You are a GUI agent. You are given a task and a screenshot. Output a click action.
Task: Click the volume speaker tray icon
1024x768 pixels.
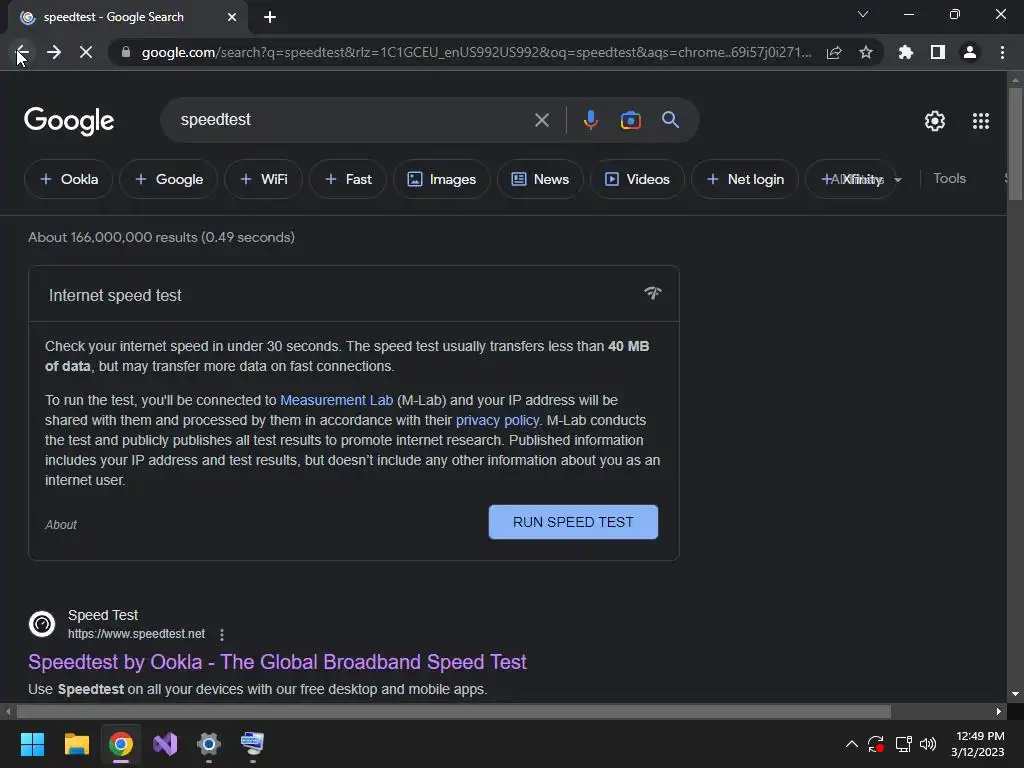[927, 744]
